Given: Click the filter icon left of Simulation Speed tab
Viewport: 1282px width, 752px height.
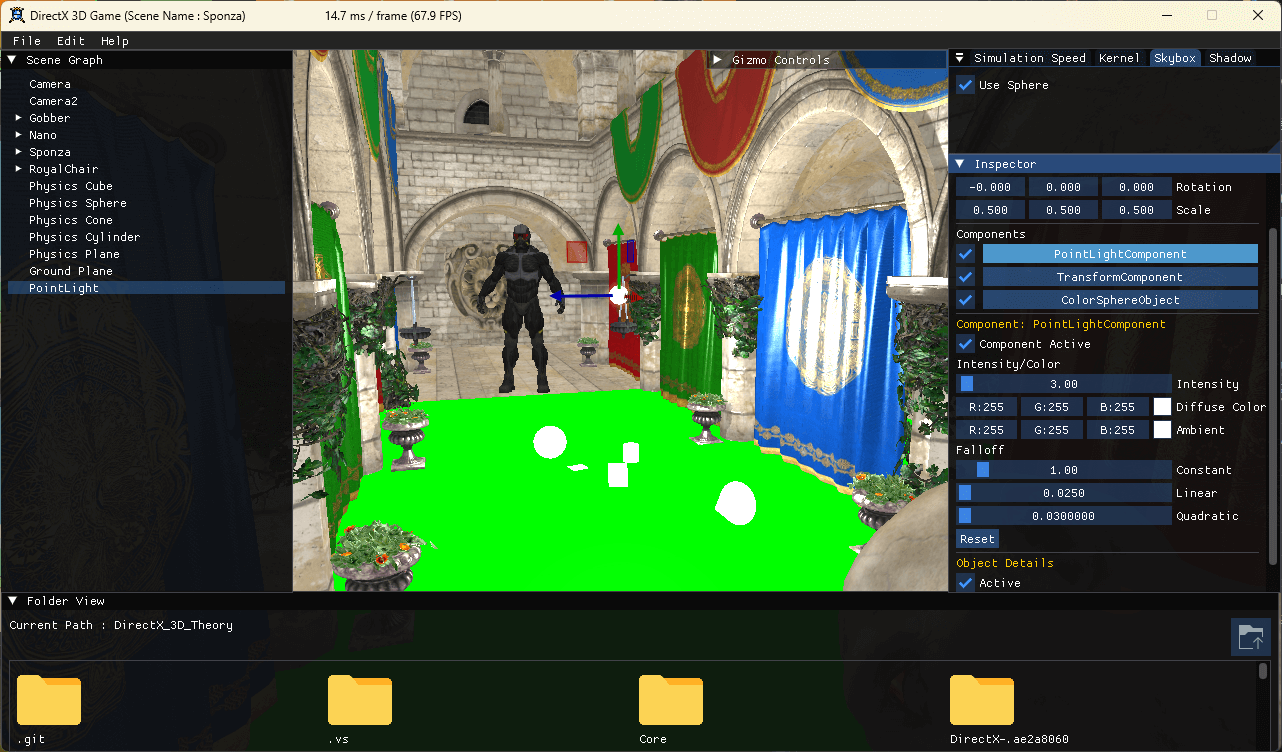Looking at the screenshot, I should tap(961, 57).
